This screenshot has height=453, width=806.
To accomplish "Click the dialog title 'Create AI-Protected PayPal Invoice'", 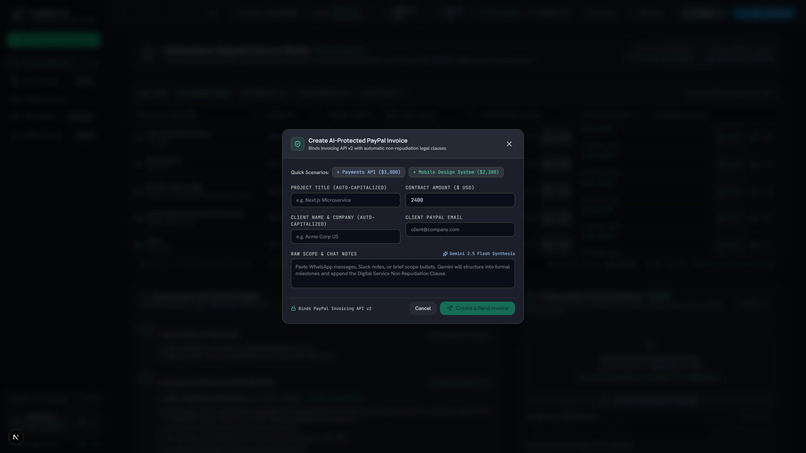I will click(358, 140).
